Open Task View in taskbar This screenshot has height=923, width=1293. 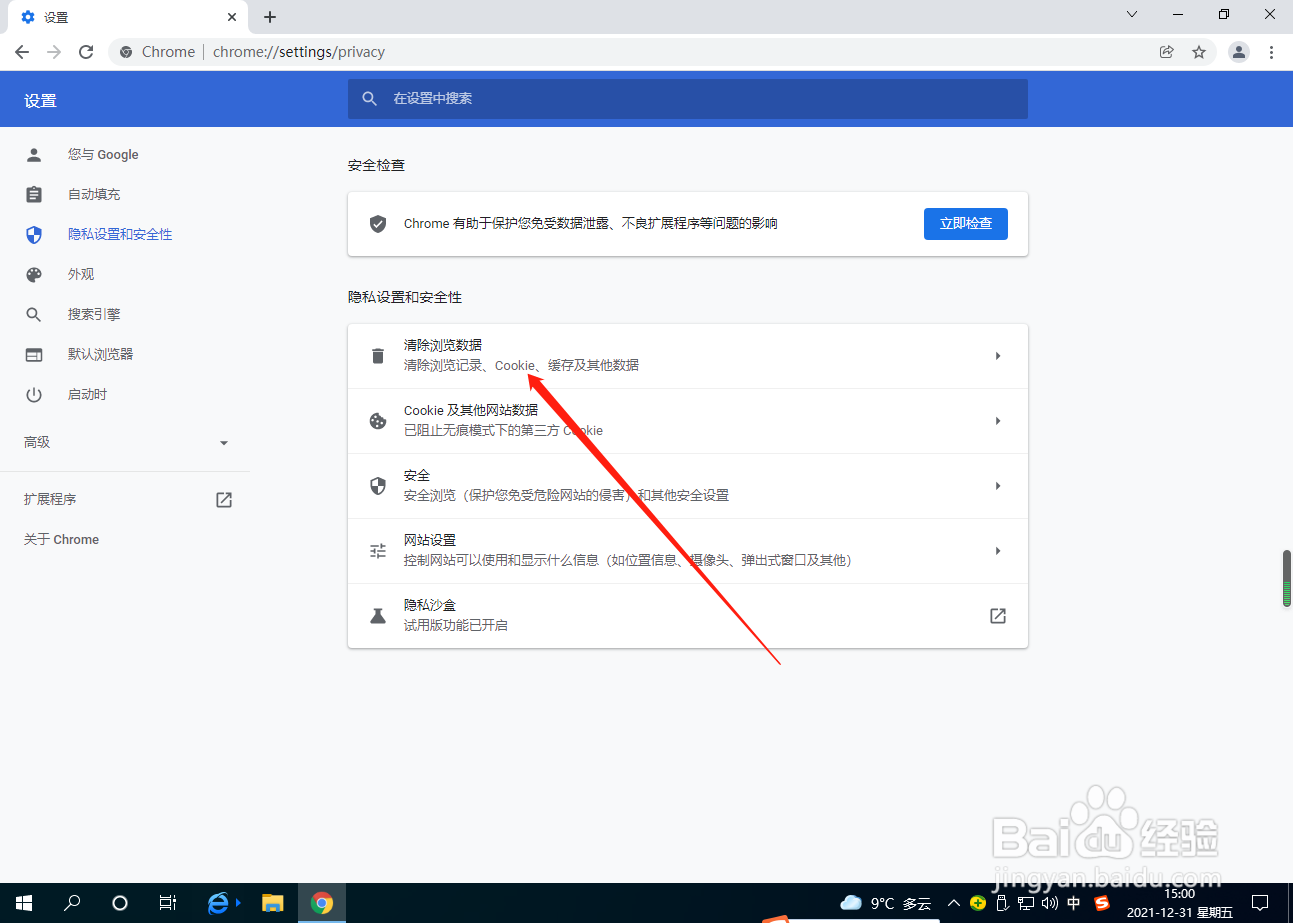point(168,903)
